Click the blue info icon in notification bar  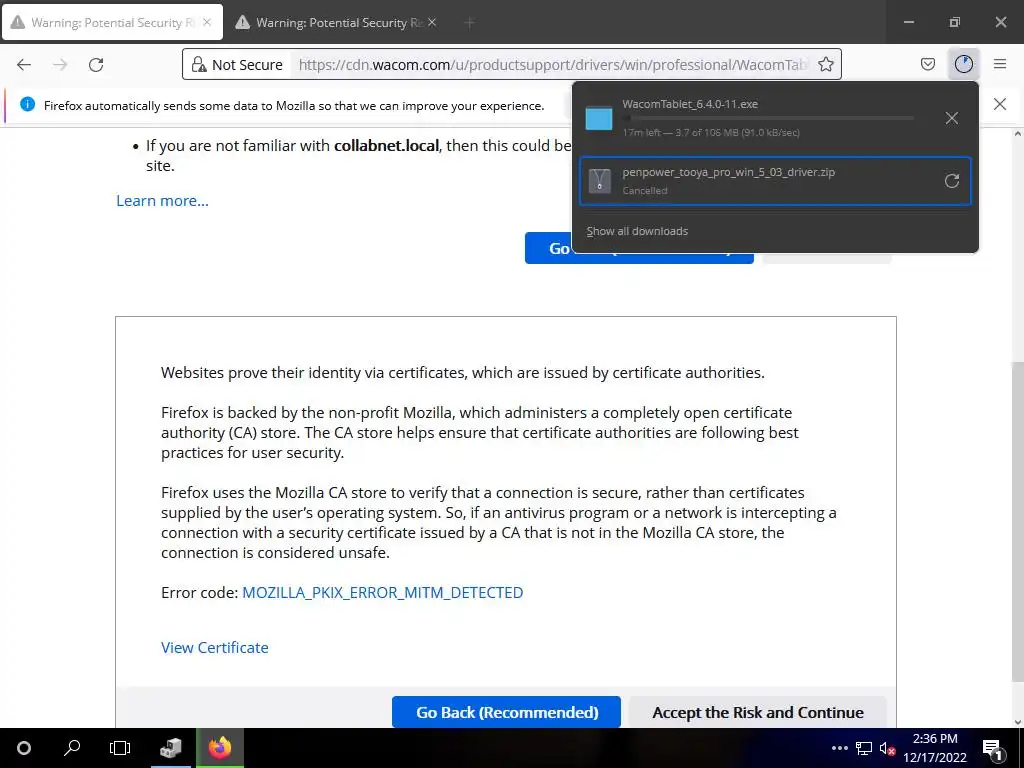point(27,104)
